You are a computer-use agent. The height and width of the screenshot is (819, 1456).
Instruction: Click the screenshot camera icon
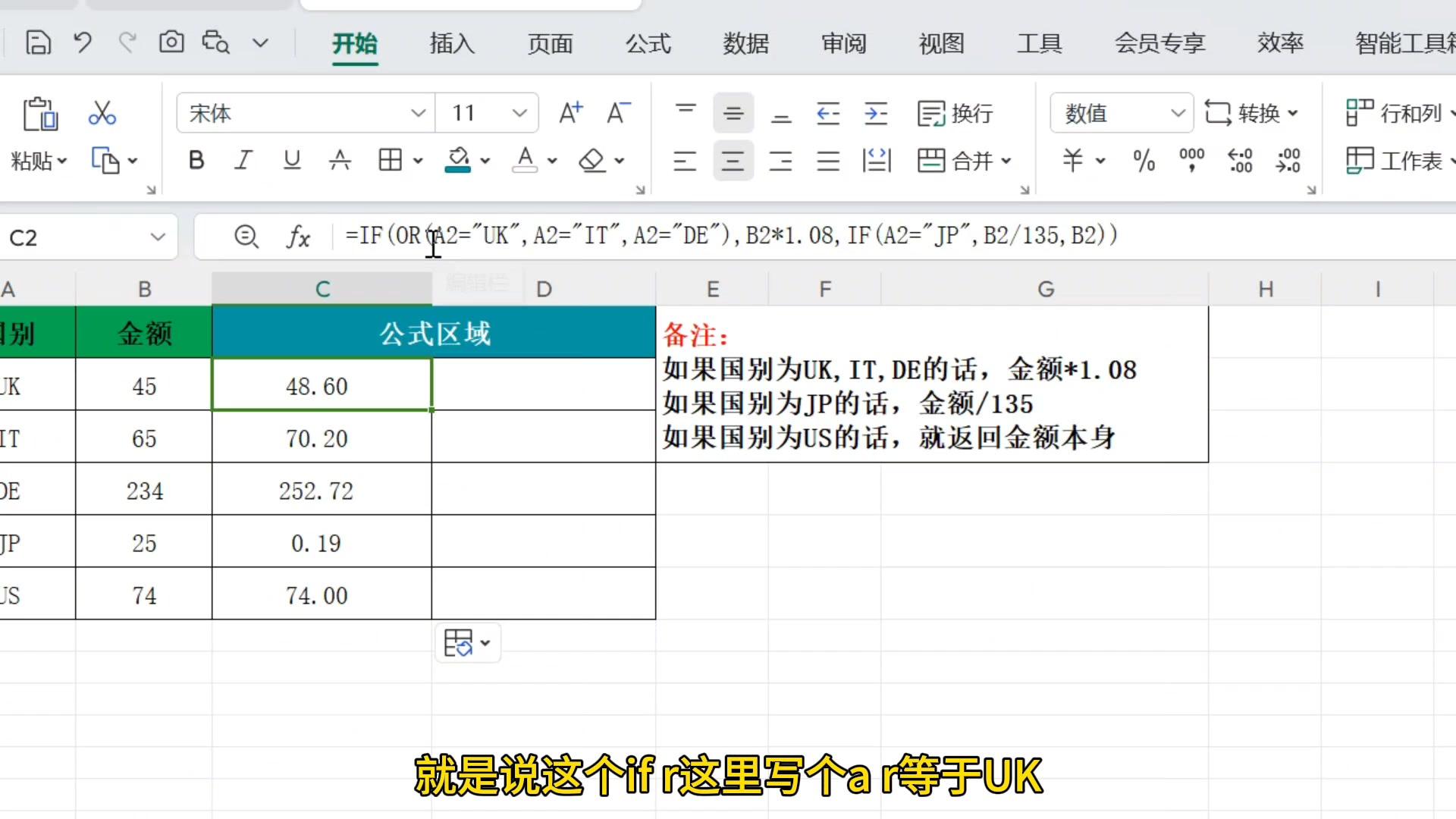(x=171, y=42)
